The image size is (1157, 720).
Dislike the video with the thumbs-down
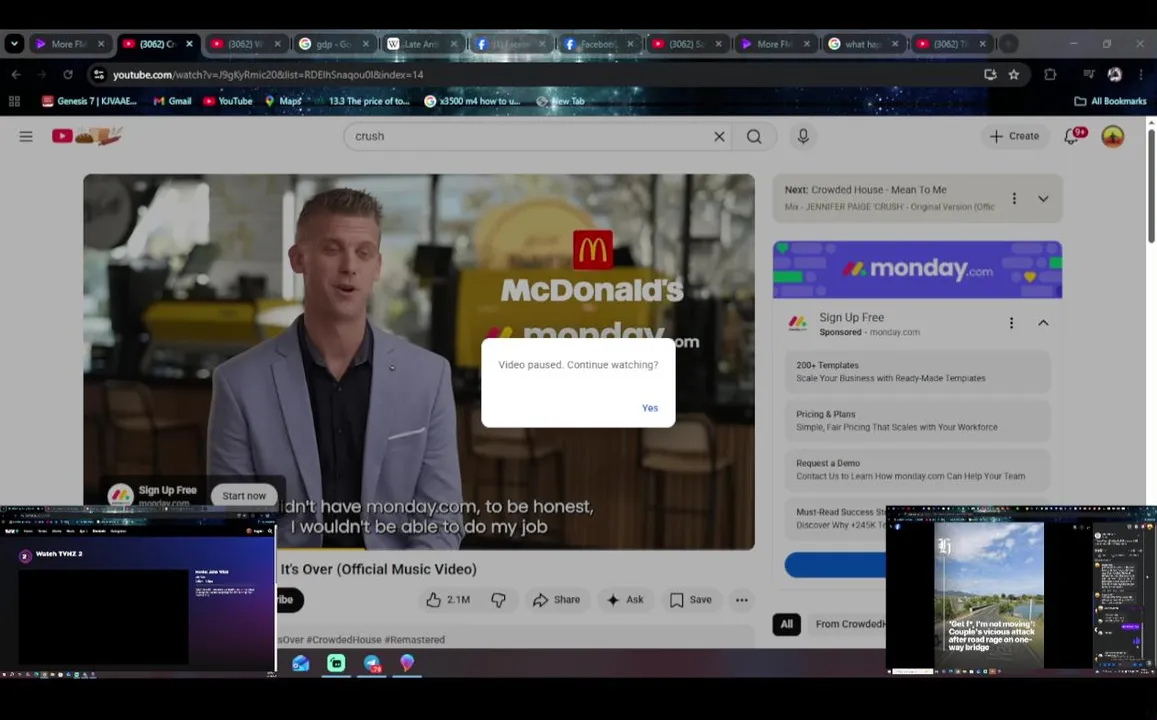[x=499, y=600]
